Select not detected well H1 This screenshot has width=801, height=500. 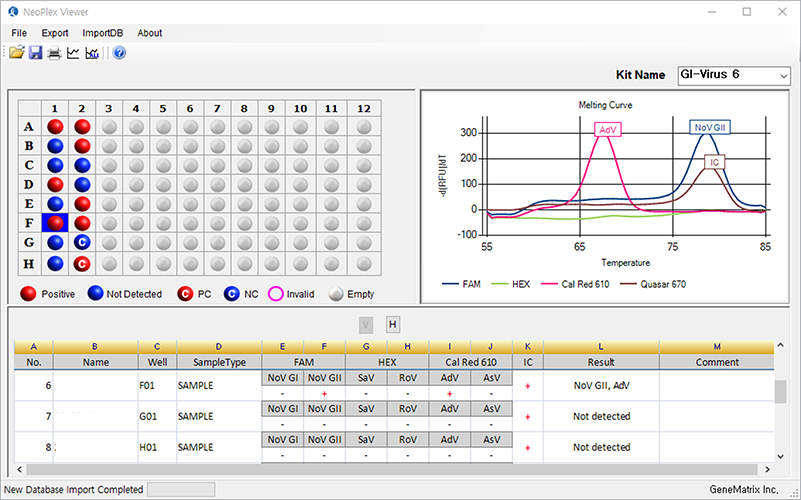(55, 264)
